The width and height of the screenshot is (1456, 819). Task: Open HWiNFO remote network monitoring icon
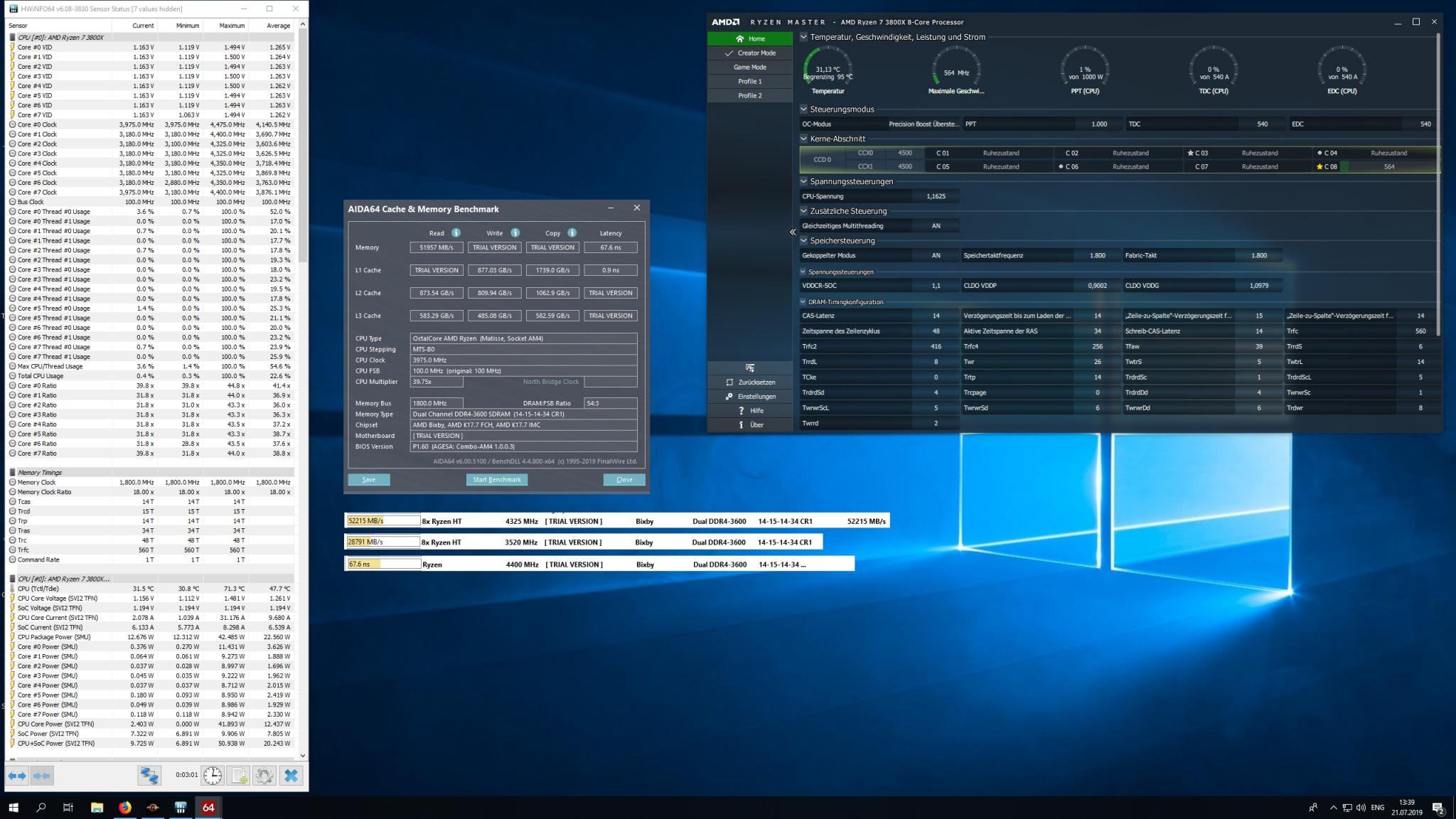click(x=149, y=776)
